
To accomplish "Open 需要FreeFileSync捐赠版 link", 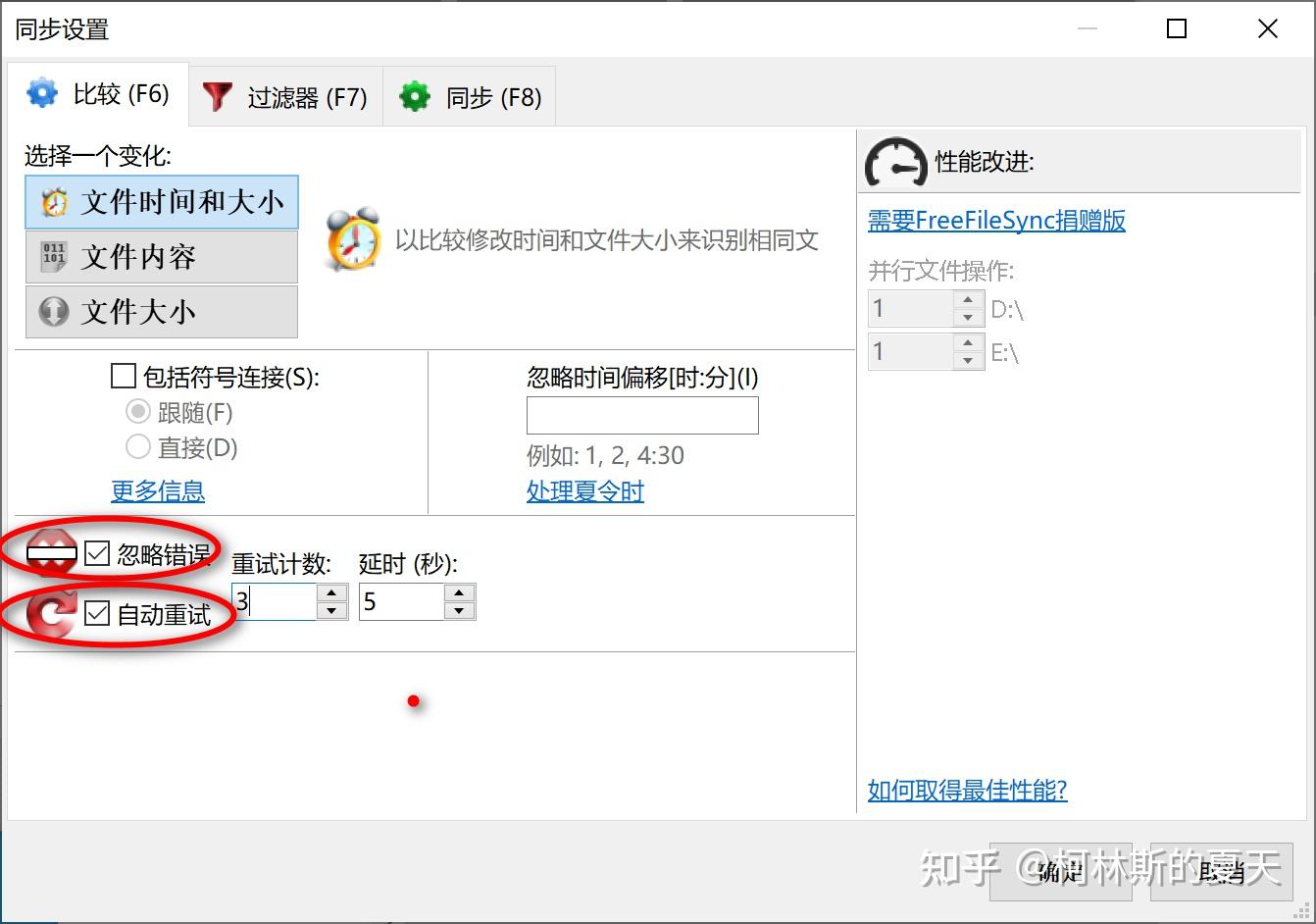I will [996, 220].
